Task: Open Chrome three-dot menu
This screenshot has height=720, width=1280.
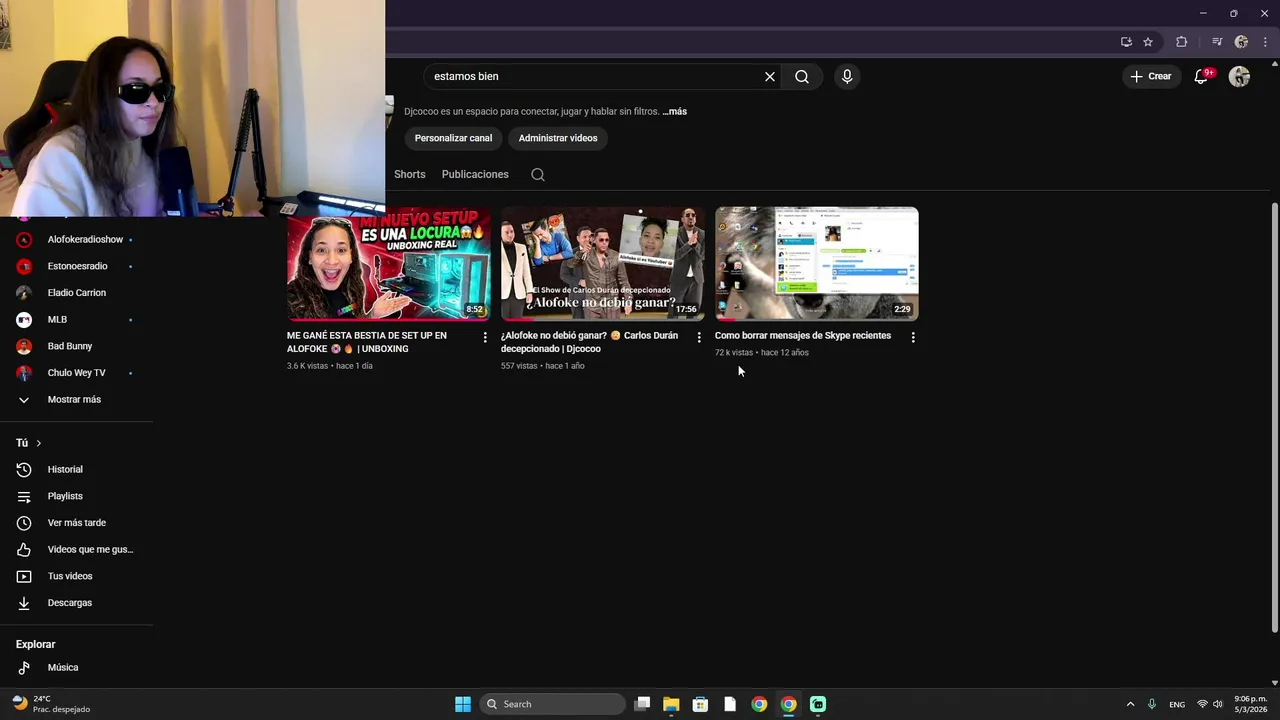Action: point(1265,42)
